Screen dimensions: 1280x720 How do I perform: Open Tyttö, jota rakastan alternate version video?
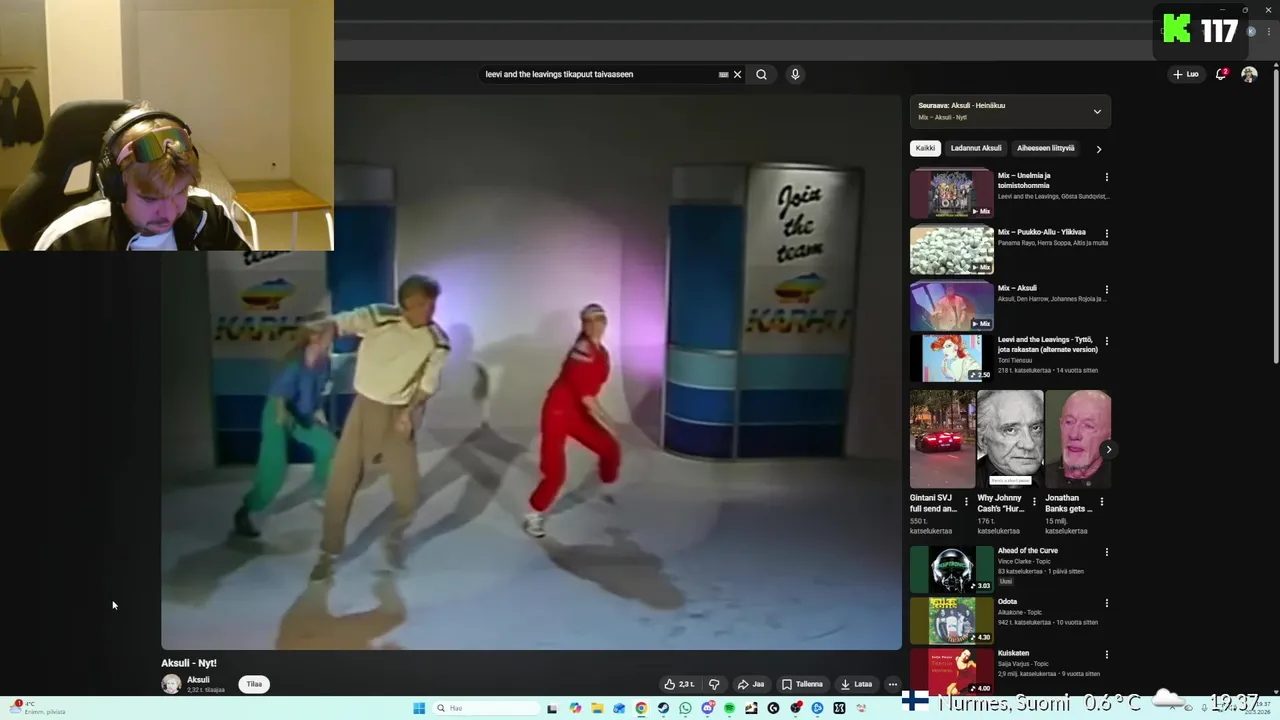pos(952,357)
